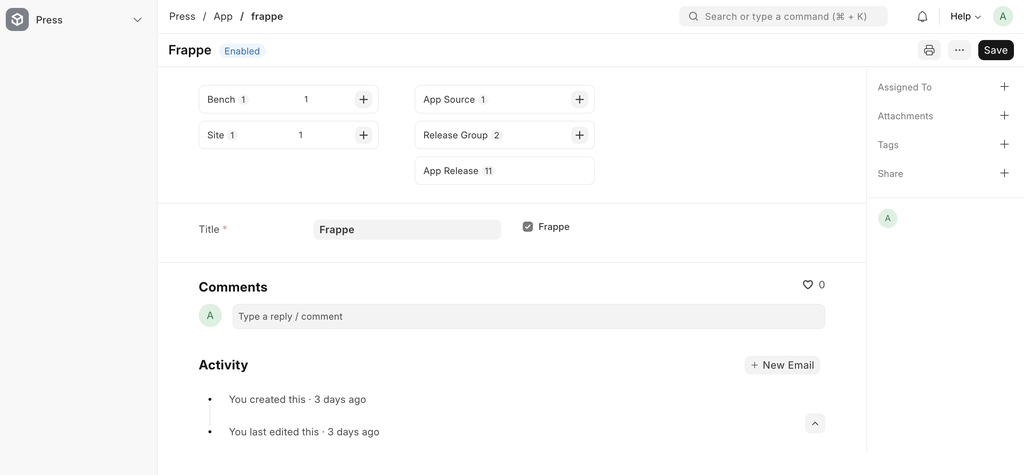Go to Press breadcrumb
1024x475 pixels.
click(182, 17)
